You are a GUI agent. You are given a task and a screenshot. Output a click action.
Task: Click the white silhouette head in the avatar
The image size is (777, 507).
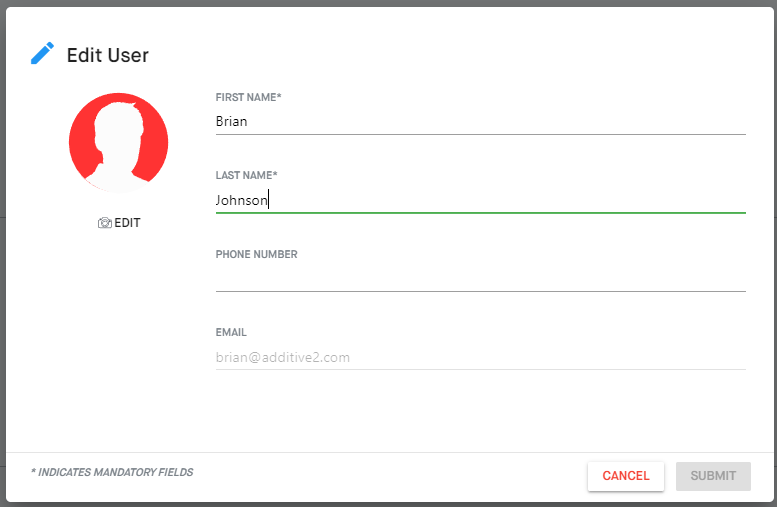point(119,124)
